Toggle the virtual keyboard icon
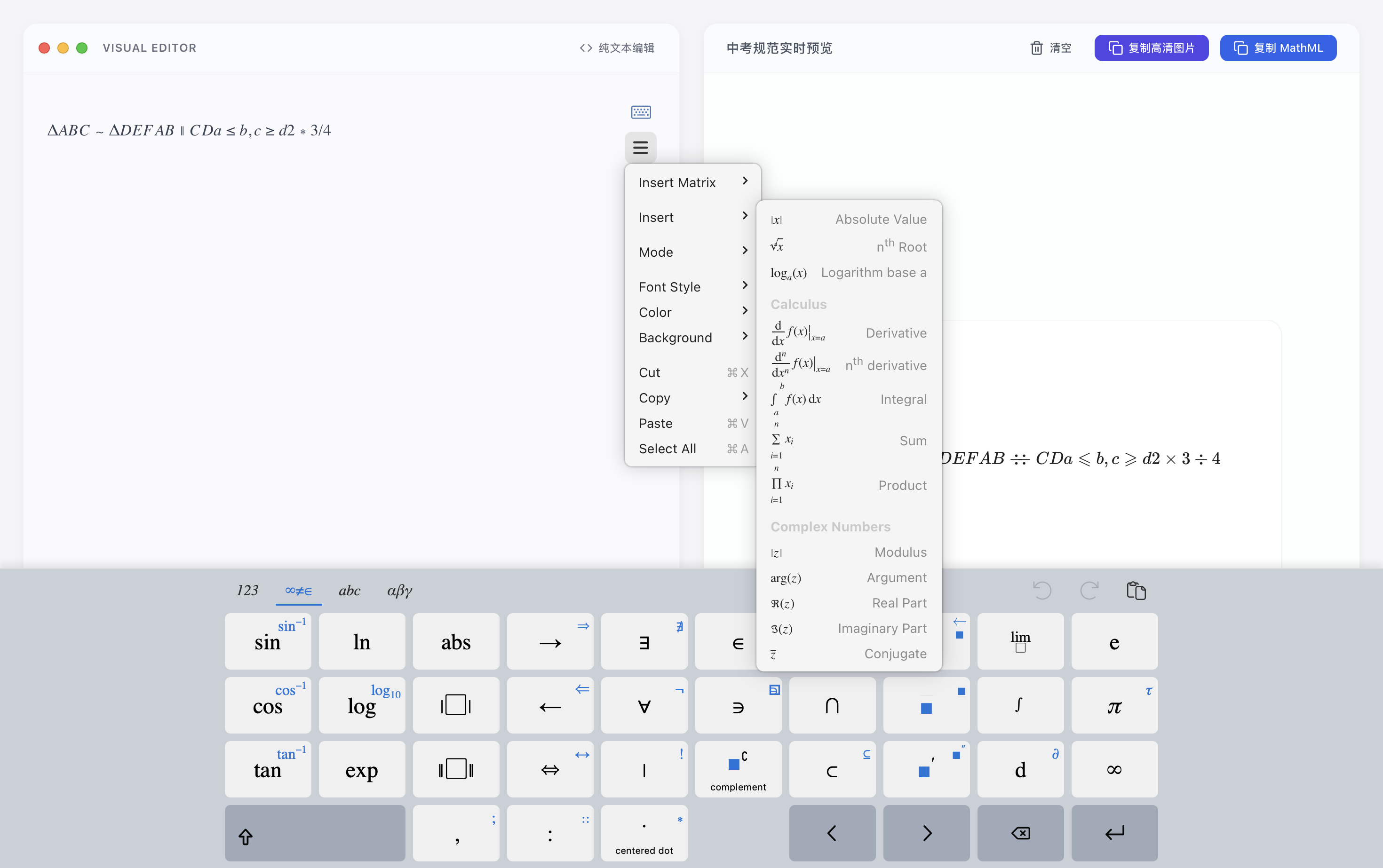1383x868 pixels. tap(640, 112)
